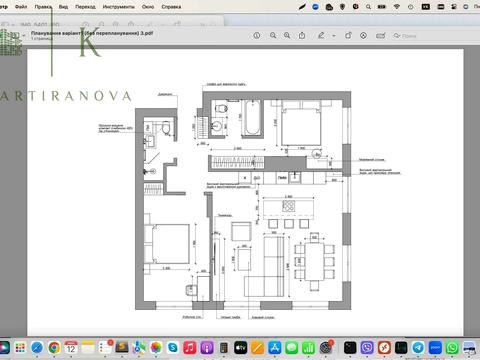Launch Google Chrome from the Dock
Screen dimensions: 480x360
coord(54,348)
